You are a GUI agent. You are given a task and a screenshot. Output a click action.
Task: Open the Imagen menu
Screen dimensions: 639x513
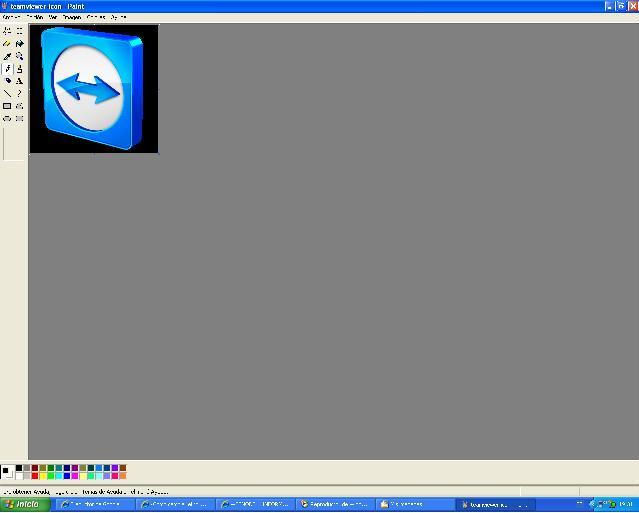click(x=72, y=17)
